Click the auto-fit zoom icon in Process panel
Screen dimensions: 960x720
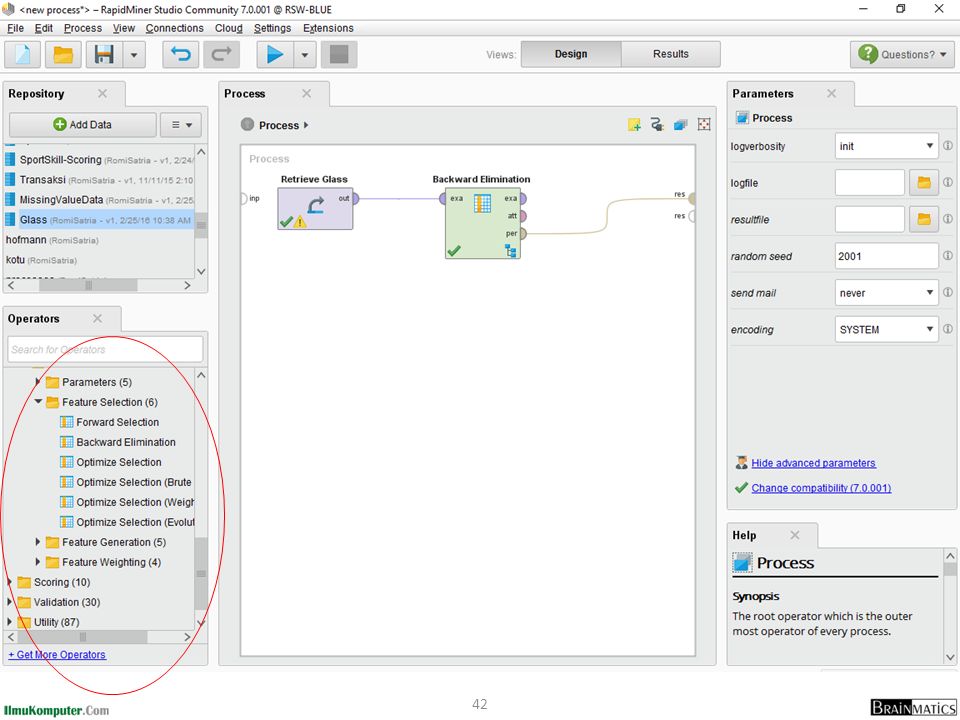tap(704, 125)
